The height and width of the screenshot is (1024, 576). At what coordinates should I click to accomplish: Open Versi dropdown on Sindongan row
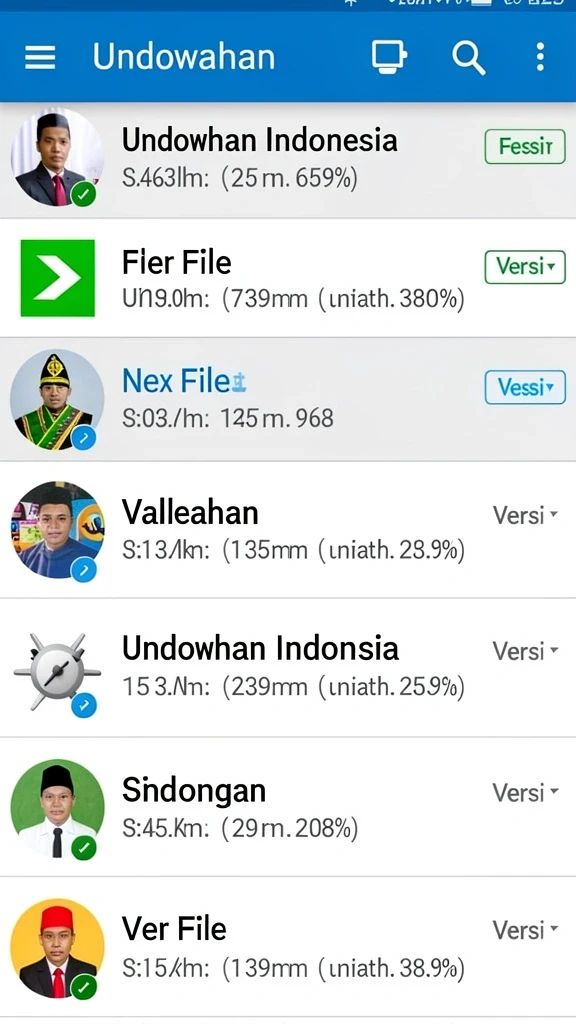click(x=526, y=793)
